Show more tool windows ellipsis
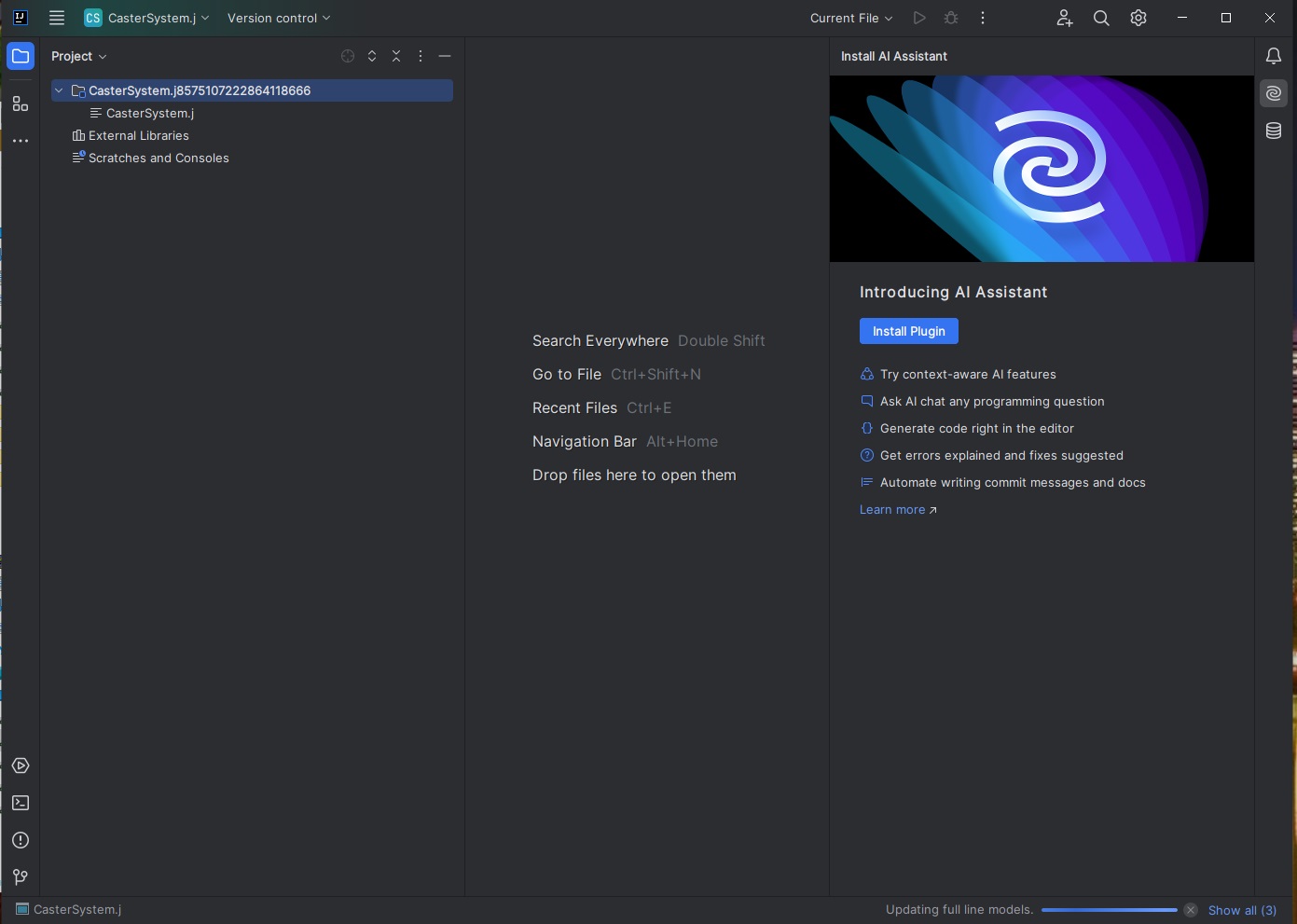This screenshot has height=924, width=1297. 21,141
